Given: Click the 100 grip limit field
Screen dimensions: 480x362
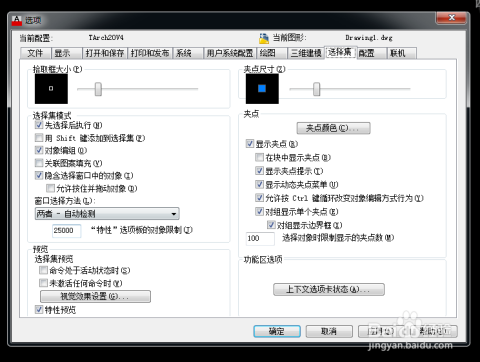Looking at the screenshot, I should point(260,238).
